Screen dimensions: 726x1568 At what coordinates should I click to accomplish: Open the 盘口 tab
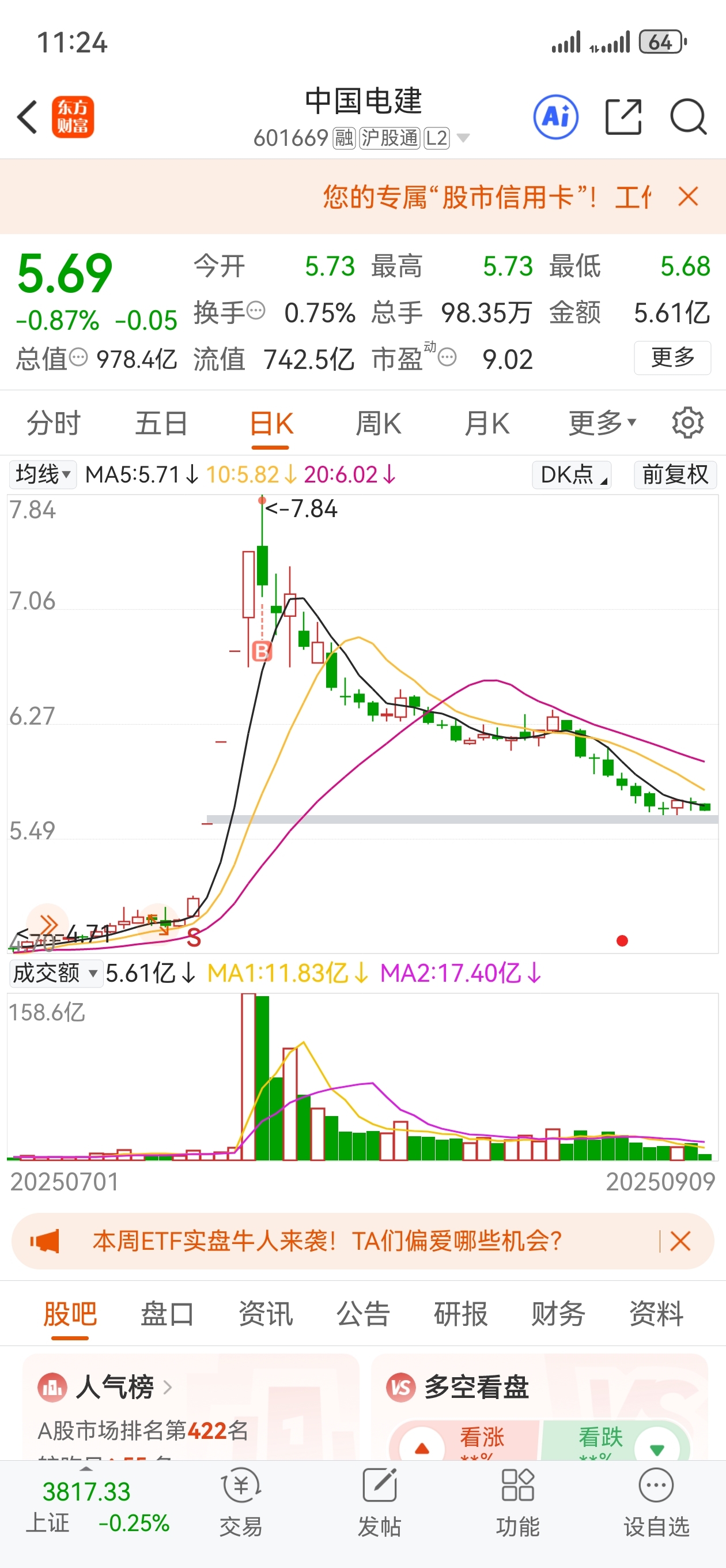(167, 1314)
